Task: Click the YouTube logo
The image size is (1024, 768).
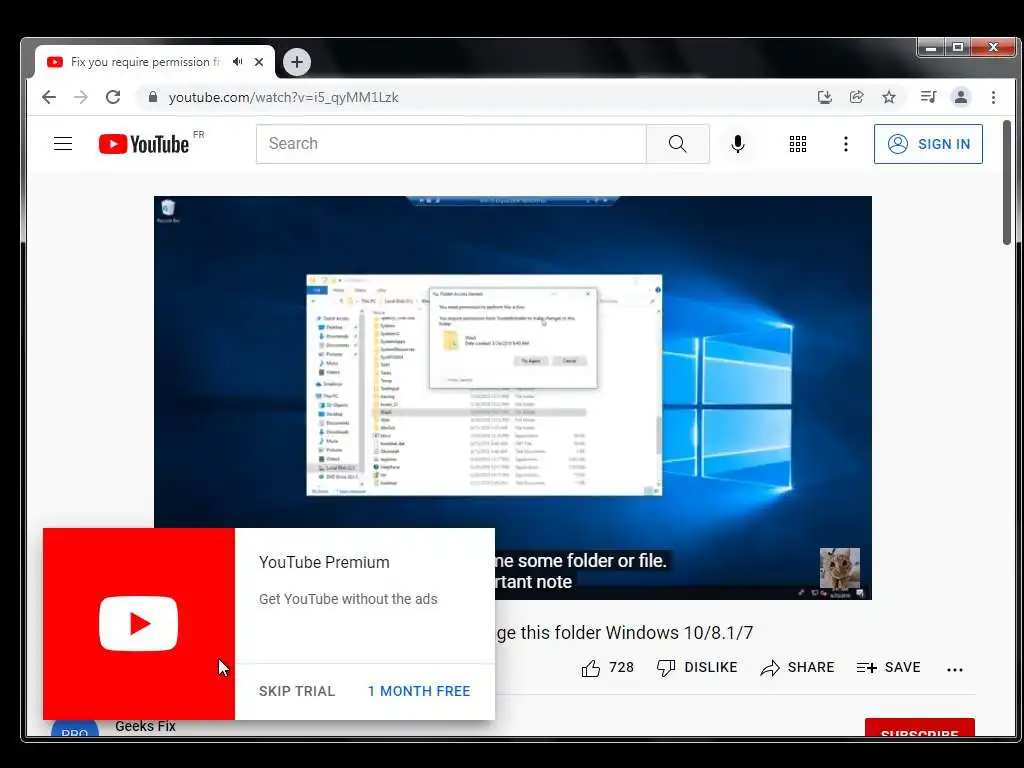Action: tap(144, 144)
